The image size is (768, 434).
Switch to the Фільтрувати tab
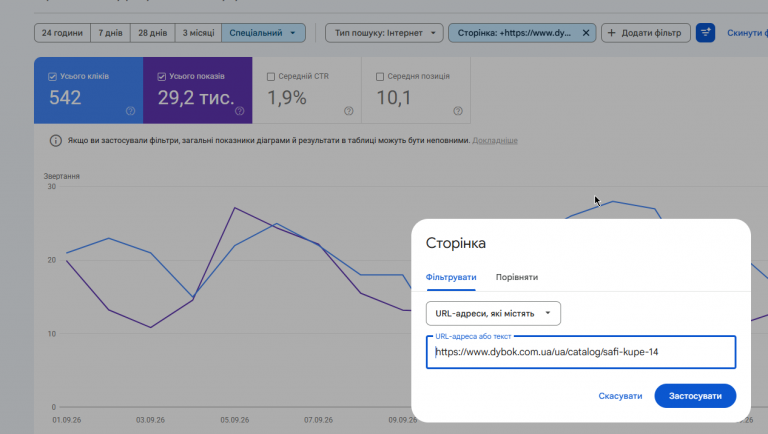[451, 277]
